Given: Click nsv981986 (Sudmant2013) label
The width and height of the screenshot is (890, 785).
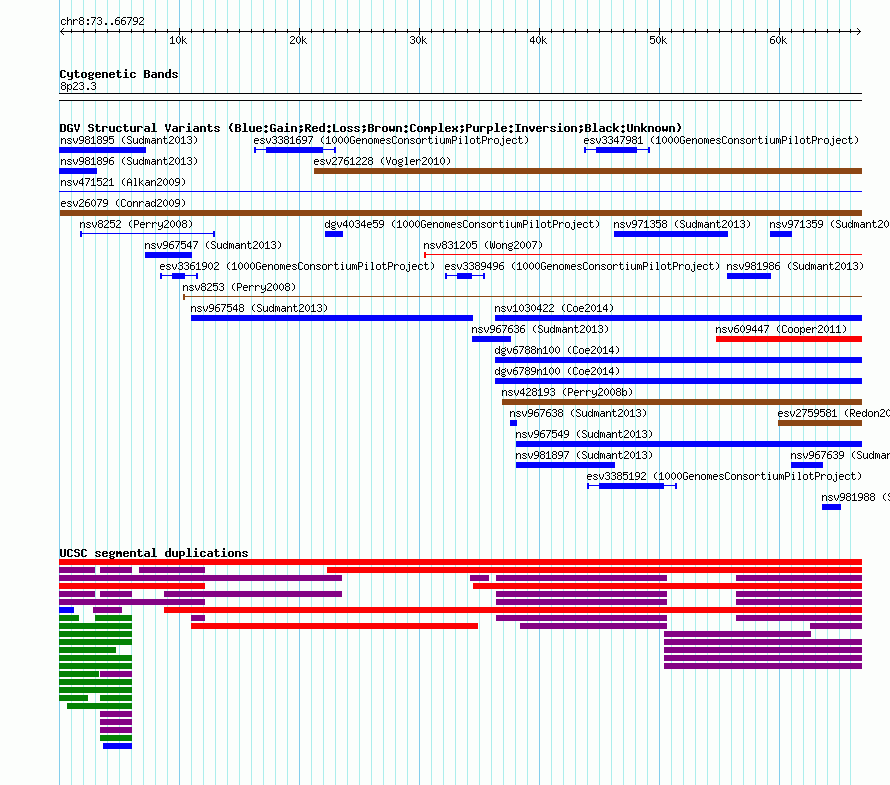Looking at the screenshot, I should [795, 266].
